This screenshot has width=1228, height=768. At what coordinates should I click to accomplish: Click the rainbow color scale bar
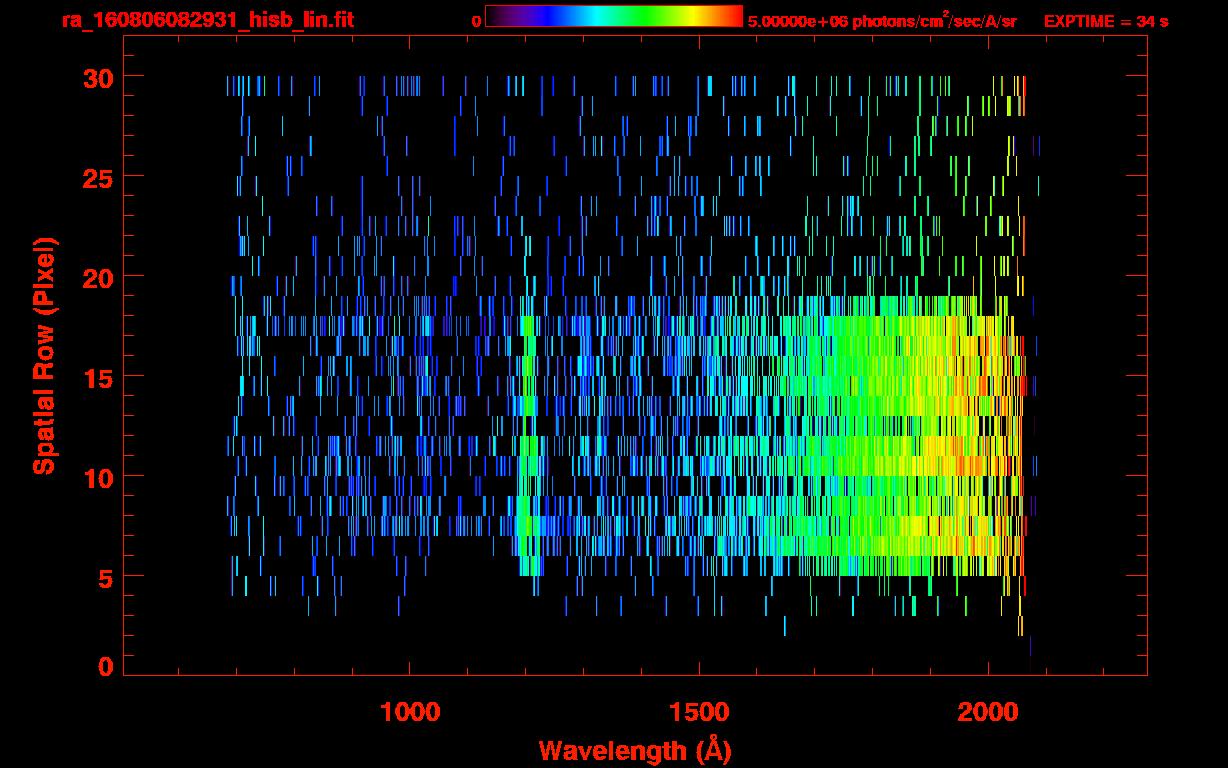(x=614, y=16)
